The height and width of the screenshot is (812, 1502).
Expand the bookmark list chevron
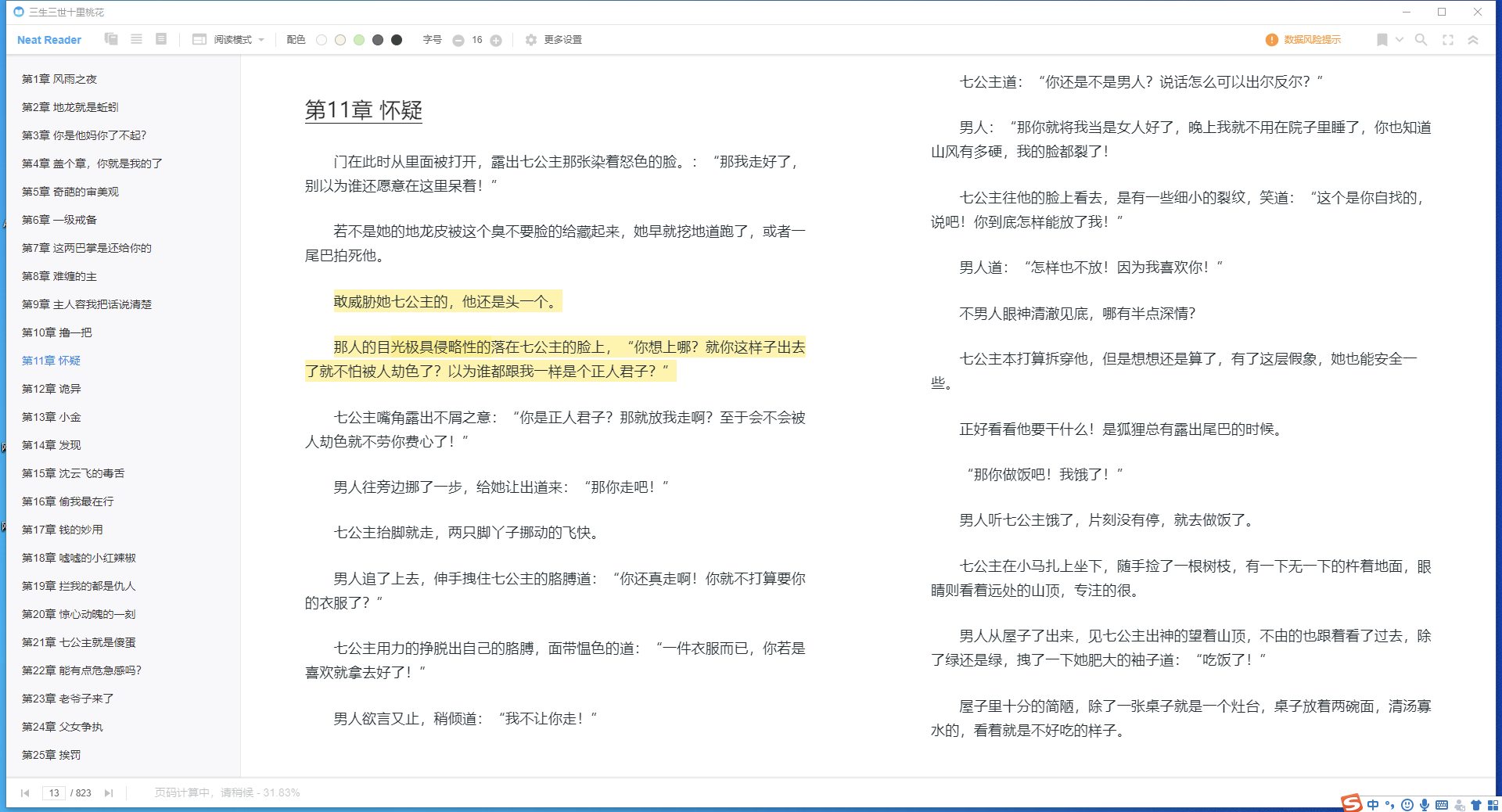click(x=1400, y=39)
